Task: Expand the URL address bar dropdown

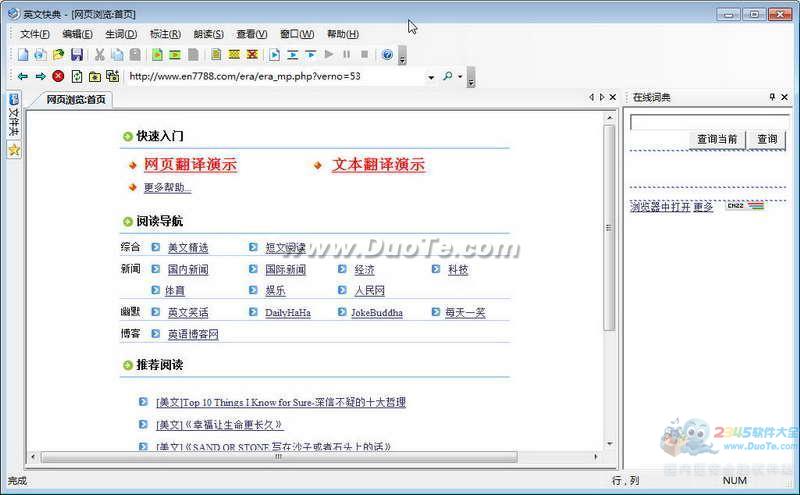Action: pos(431,77)
